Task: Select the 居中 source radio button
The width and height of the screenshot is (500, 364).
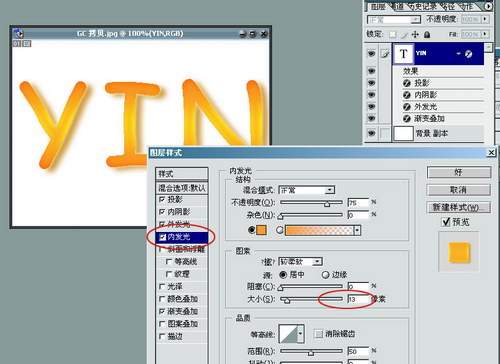Action: point(283,275)
